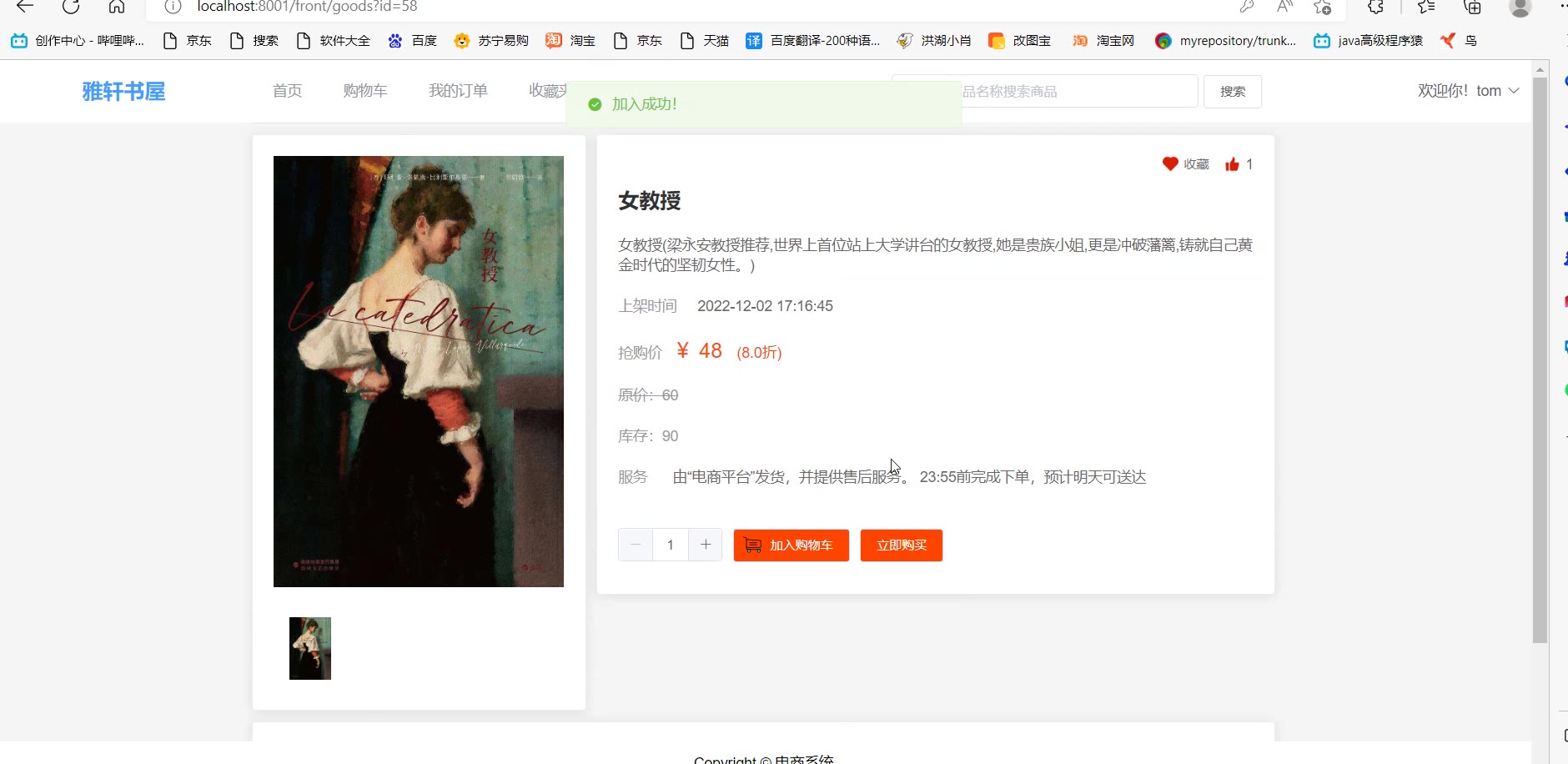Click the 立即购买 button
1568x764 pixels.
coord(902,545)
